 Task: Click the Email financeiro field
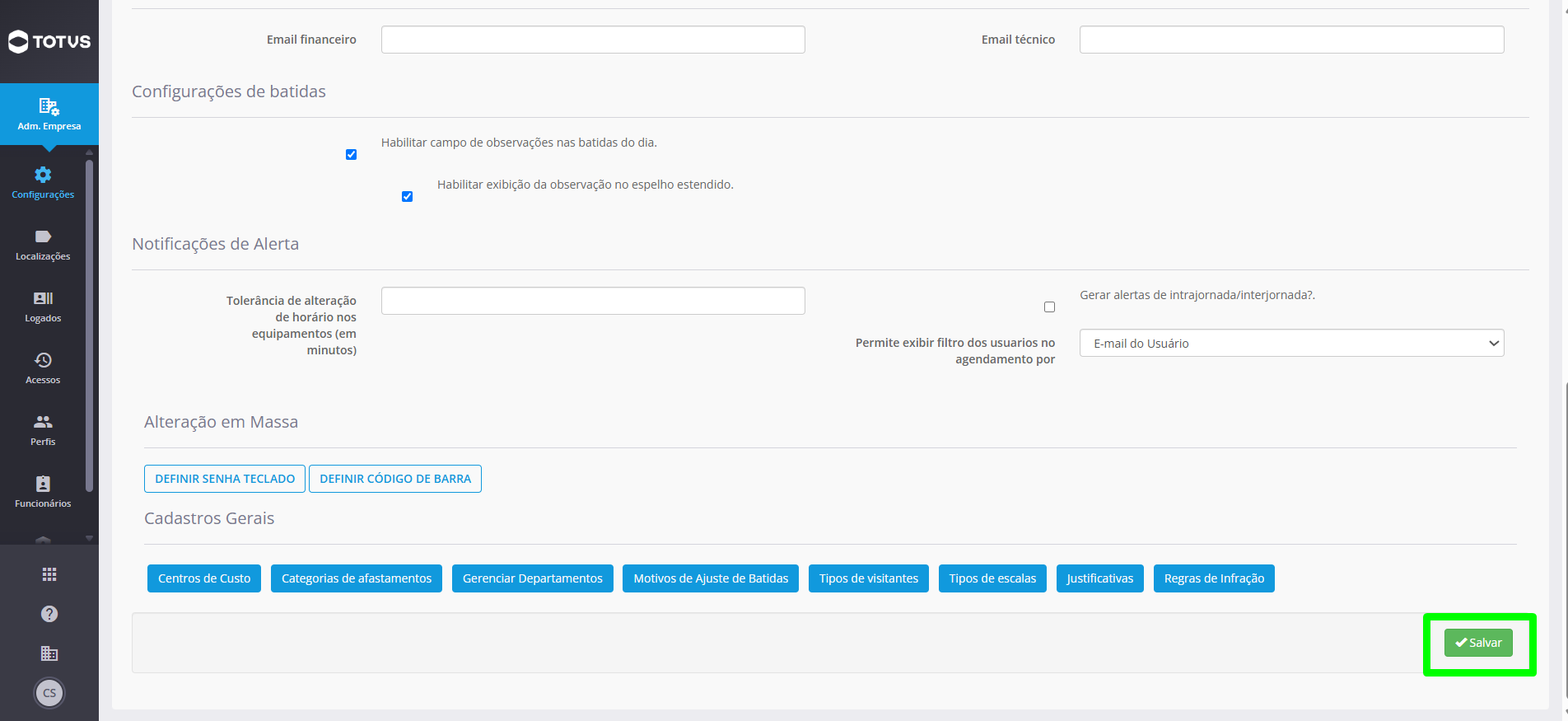(x=593, y=40)
